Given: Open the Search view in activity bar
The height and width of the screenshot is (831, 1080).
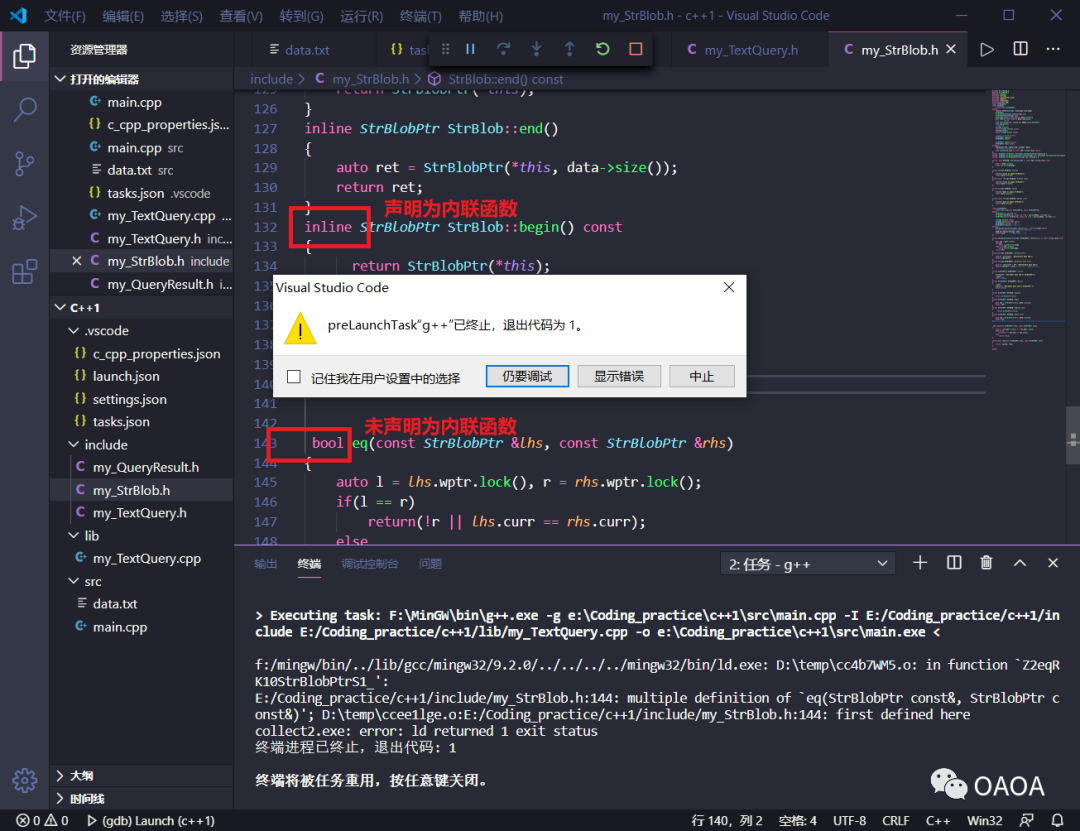Looking at the screenshot, I should click(x=24, y=110).
